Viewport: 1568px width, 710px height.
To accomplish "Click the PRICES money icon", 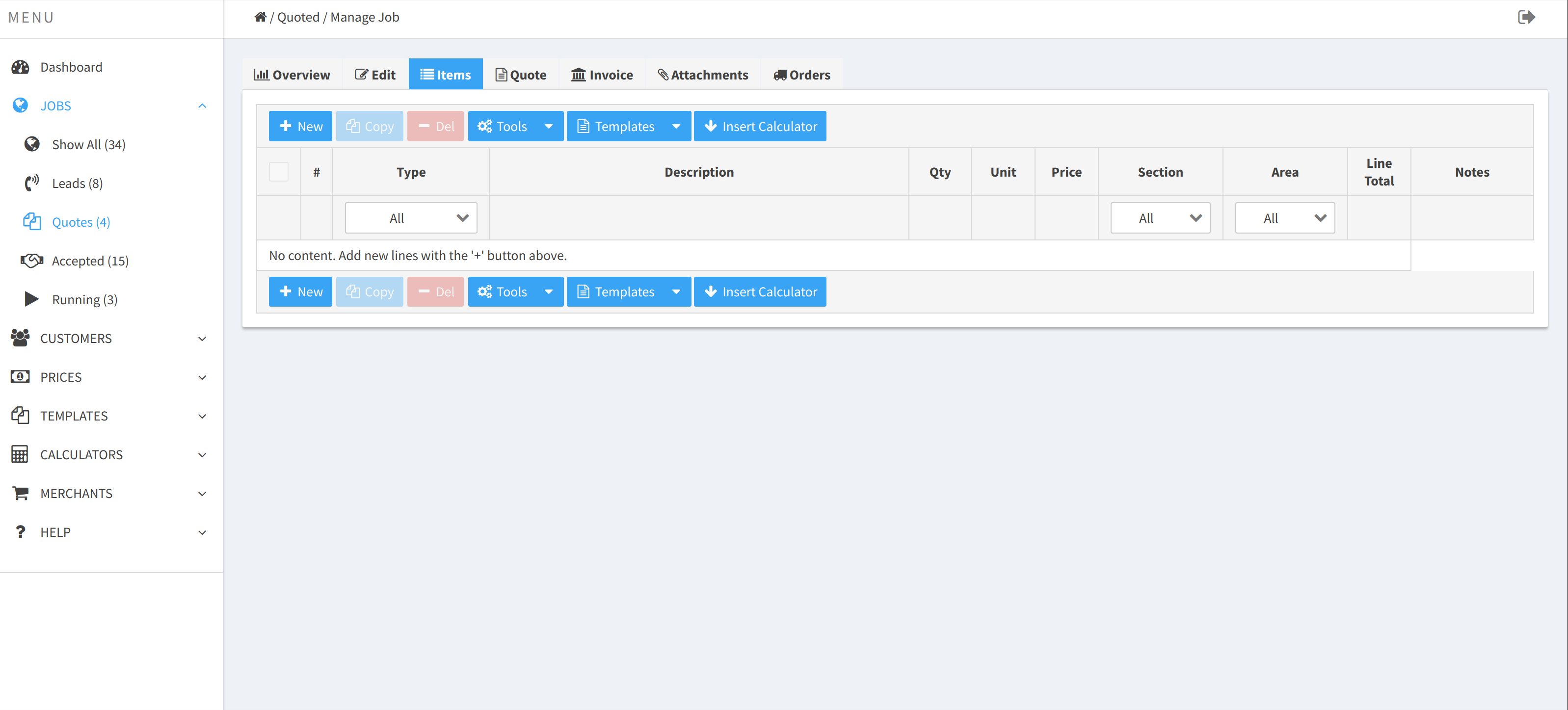I will (x=20, y=377).
